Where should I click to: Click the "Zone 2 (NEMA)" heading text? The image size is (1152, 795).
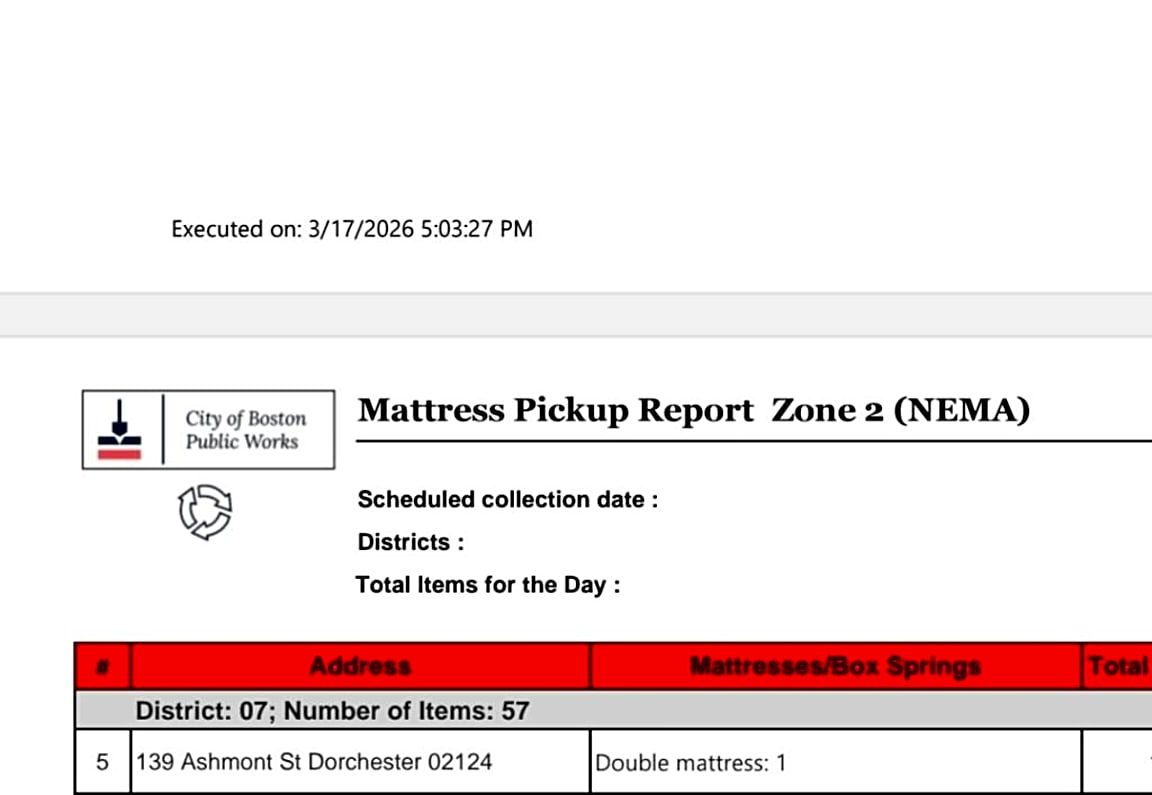point(900,410)
